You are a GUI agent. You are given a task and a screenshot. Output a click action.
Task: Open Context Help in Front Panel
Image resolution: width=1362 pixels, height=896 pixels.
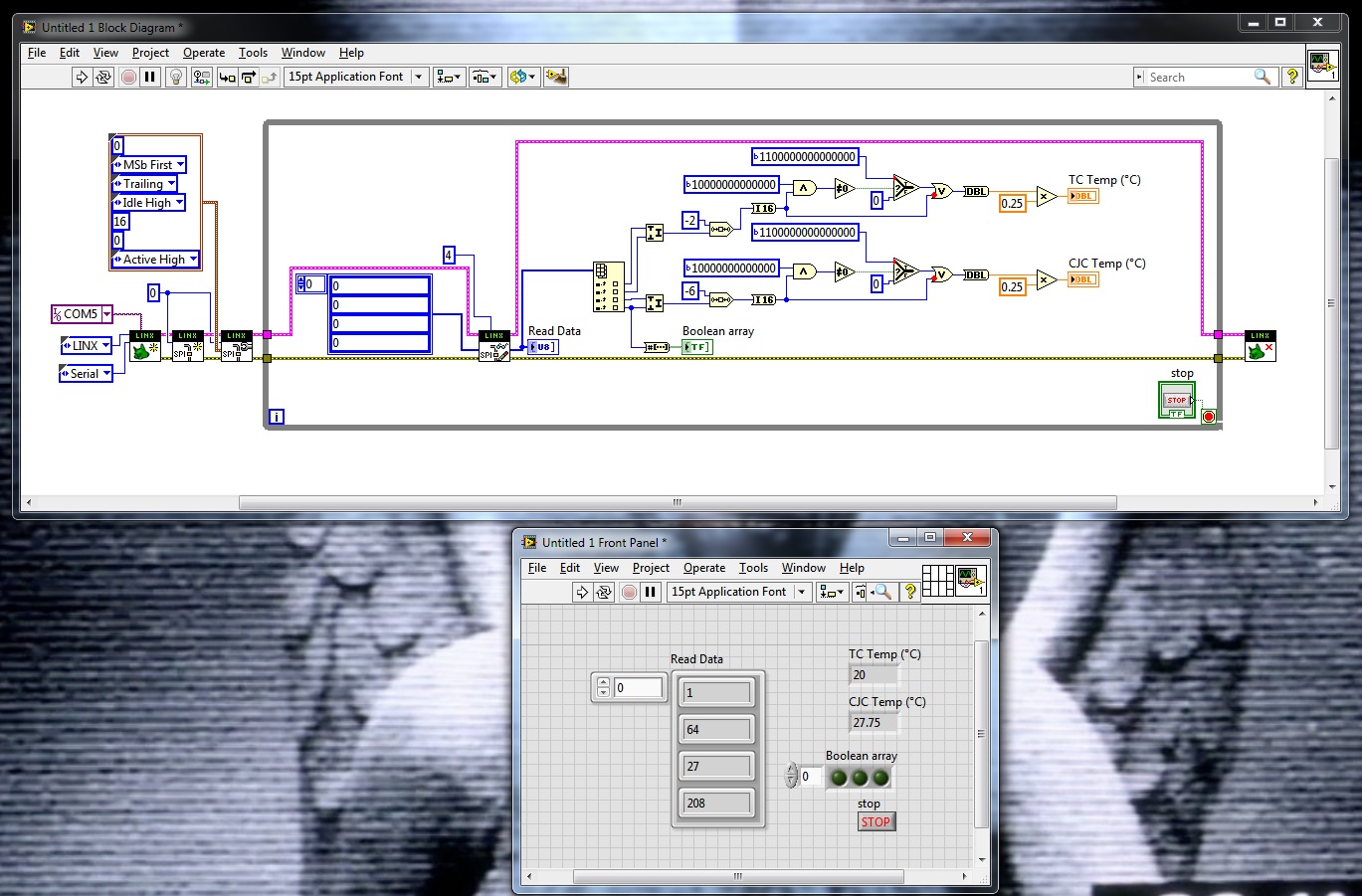pos(909,592)
